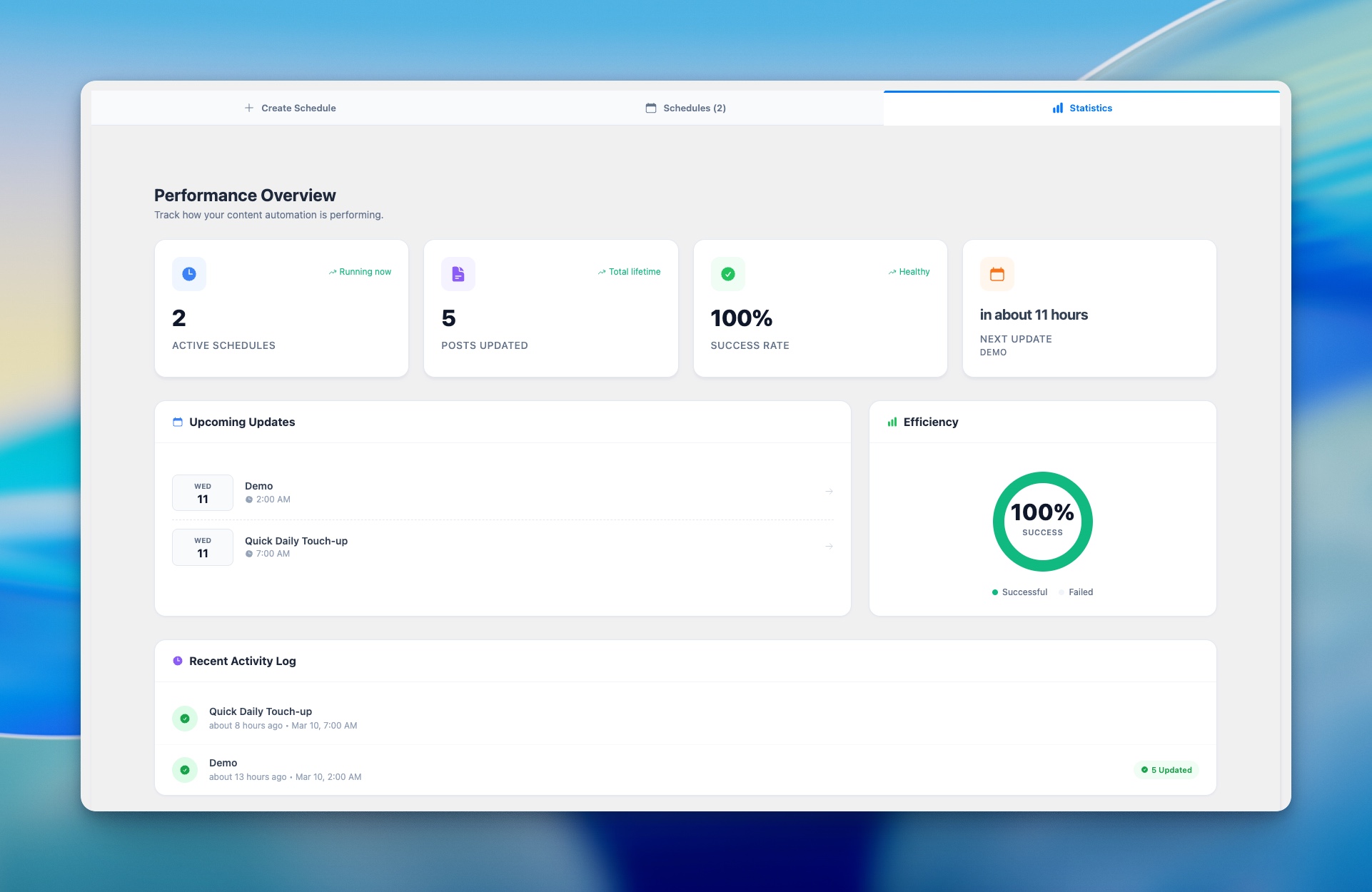Viewport: 1372px width, 892px height.
Task: Open the Create Schedule tab
Action: tap(291, 108)
